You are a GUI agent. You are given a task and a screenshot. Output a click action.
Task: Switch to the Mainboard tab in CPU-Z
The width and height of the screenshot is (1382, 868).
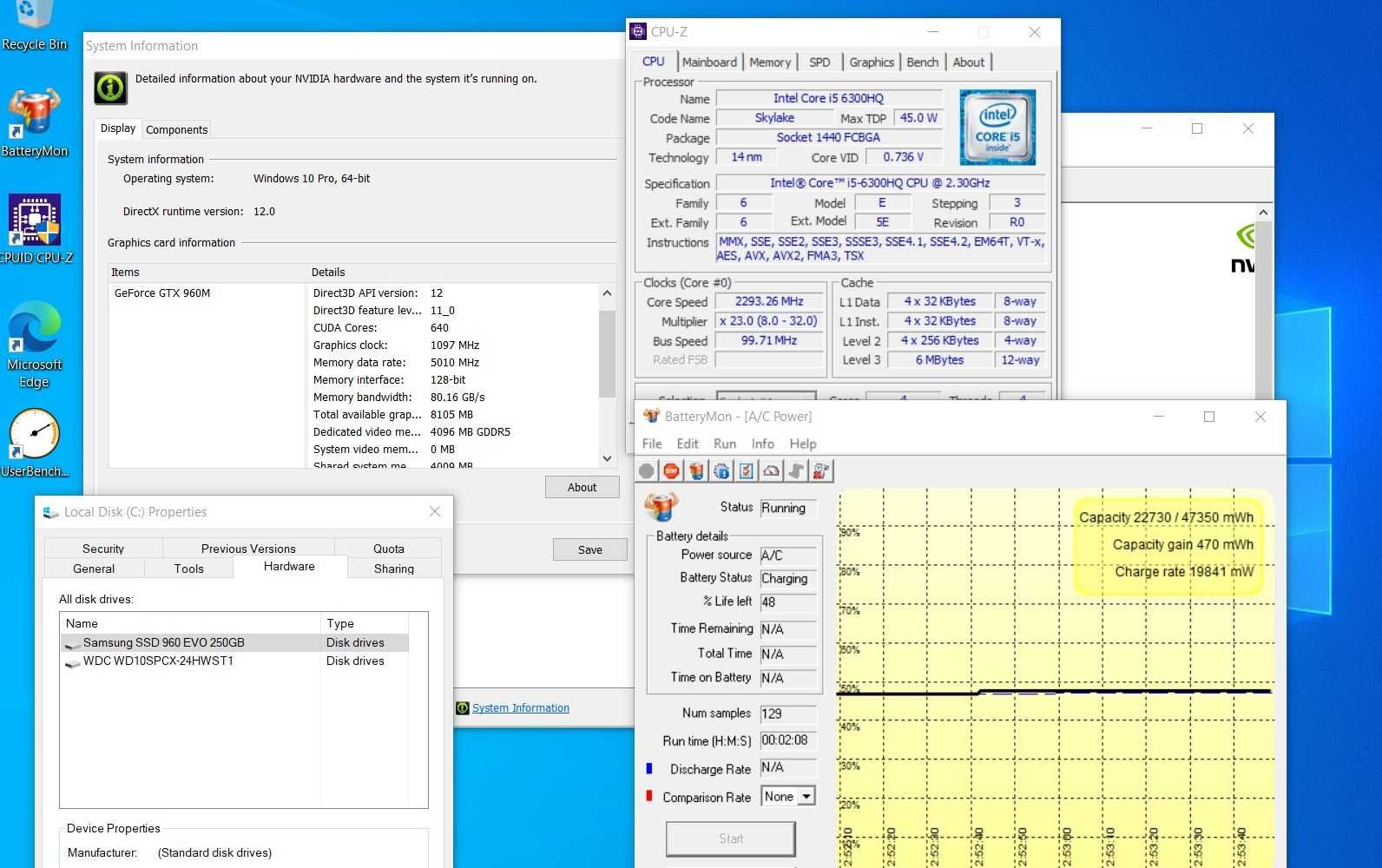tap(709, 62)
